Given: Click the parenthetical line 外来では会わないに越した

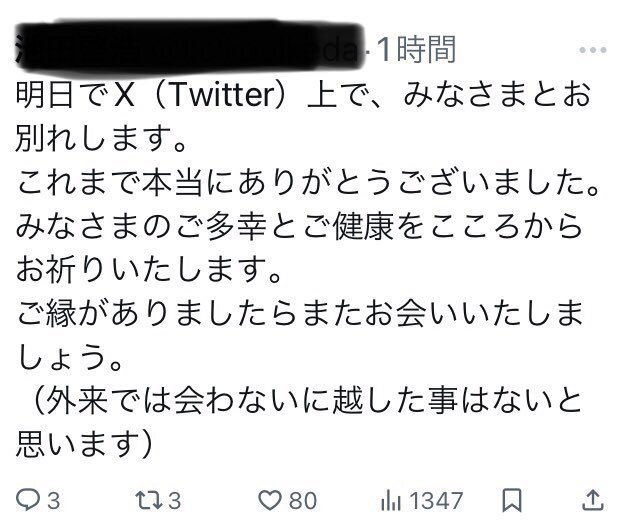Looking at the screenshot, I should 307,400.
